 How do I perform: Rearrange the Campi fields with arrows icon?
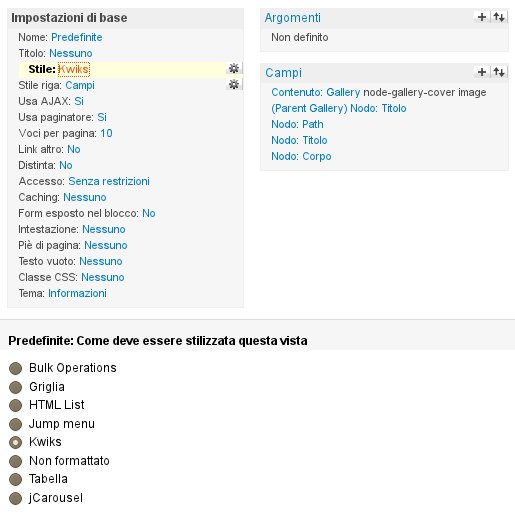(x=499, y=72)
